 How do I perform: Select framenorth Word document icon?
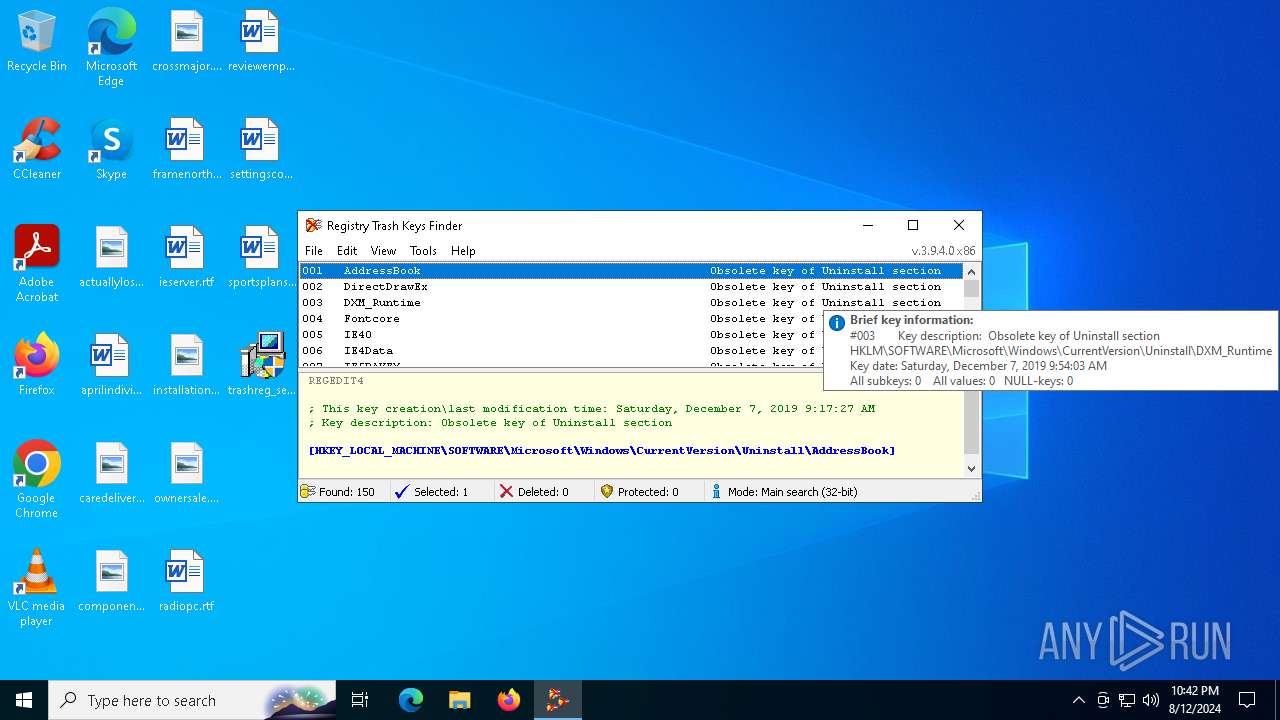[186, 150]
